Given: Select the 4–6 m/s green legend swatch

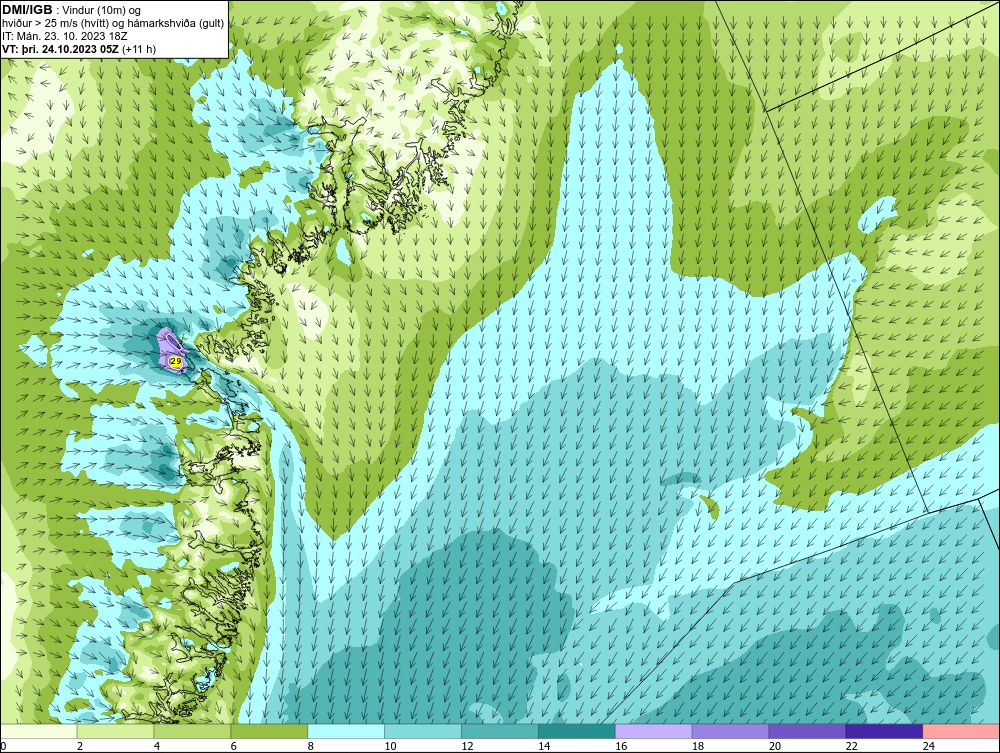Looking at the screenshot, I should coord(192,731).
